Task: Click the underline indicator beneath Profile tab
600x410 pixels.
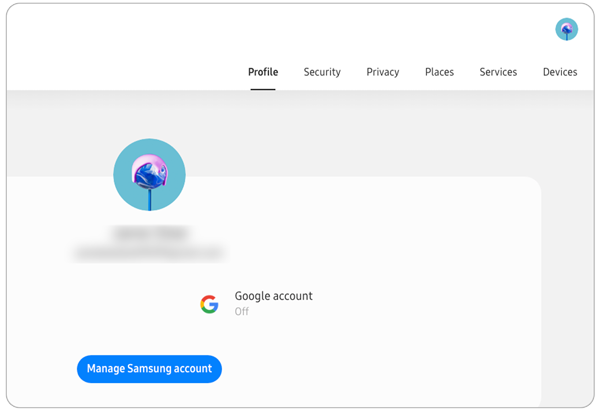Action: (x=263, y=89)
